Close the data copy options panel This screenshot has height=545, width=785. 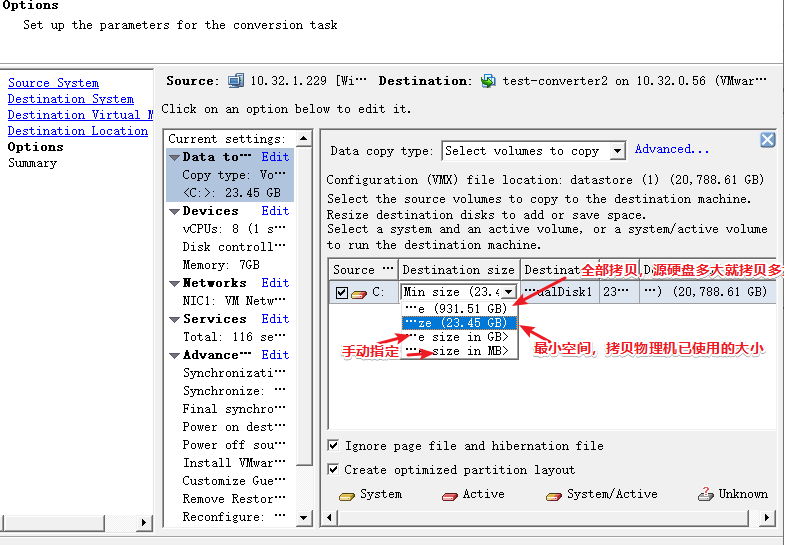click(x=768, y=140)
